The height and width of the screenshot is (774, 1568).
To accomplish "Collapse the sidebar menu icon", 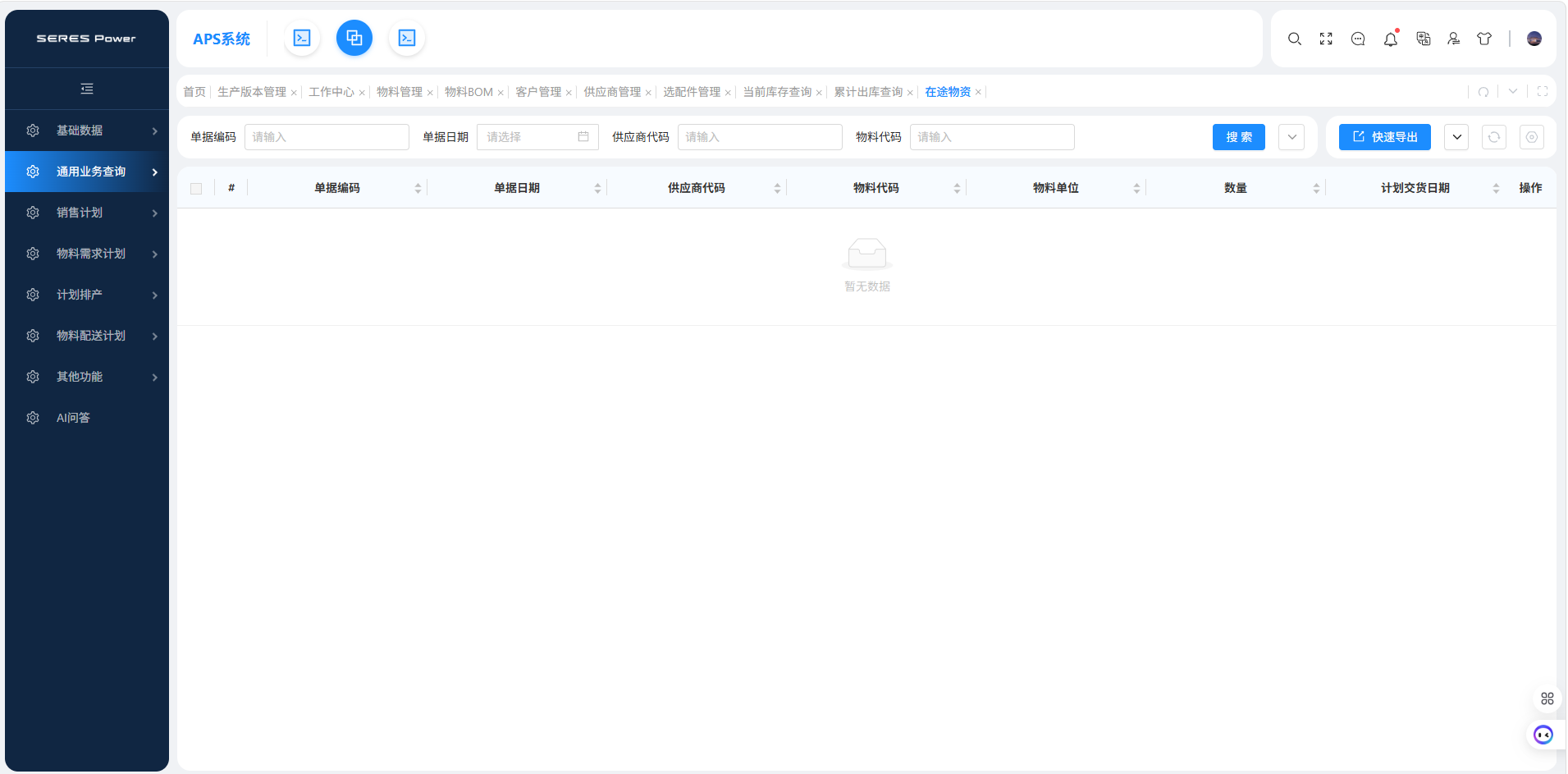I will [x=87, y=89].
